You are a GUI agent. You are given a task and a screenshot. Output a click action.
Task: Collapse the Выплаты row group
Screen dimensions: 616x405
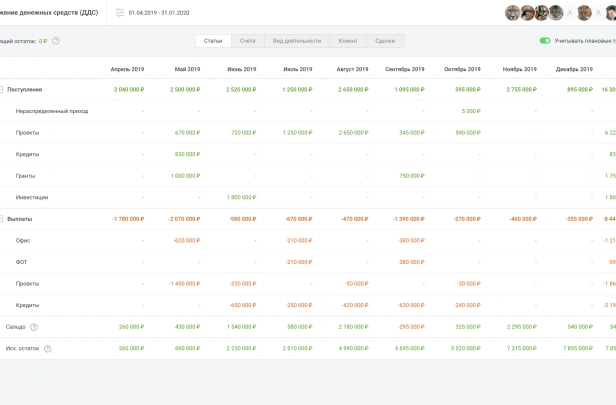(1, 219)
